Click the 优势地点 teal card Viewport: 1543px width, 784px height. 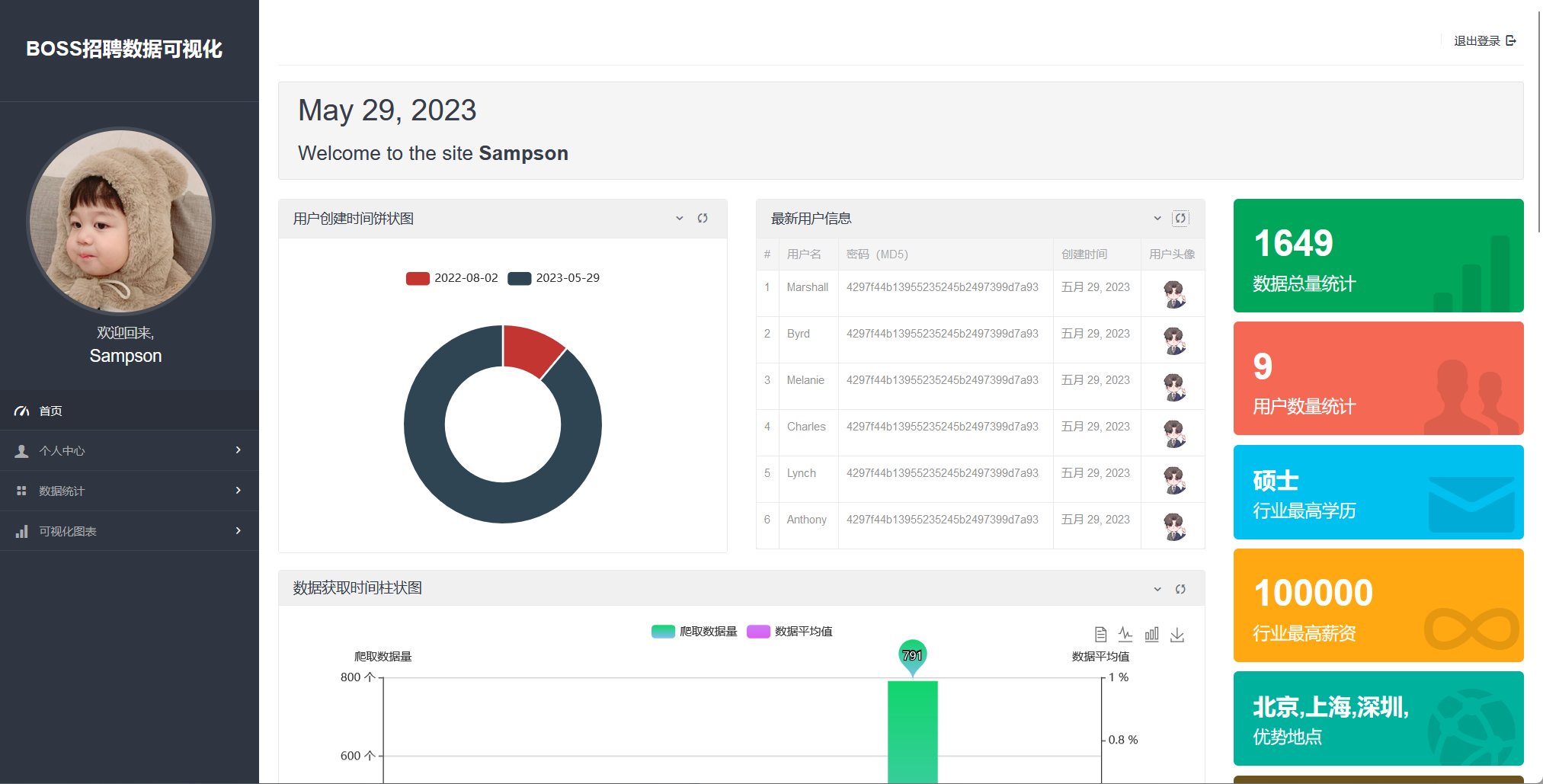coord(1378,718)
